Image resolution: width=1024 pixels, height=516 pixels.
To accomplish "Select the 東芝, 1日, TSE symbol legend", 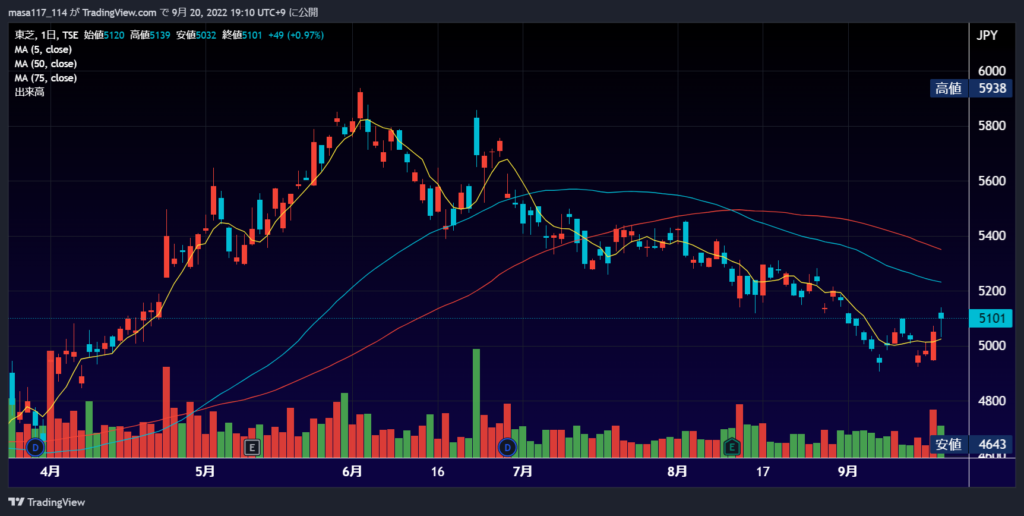I will 47,35.
